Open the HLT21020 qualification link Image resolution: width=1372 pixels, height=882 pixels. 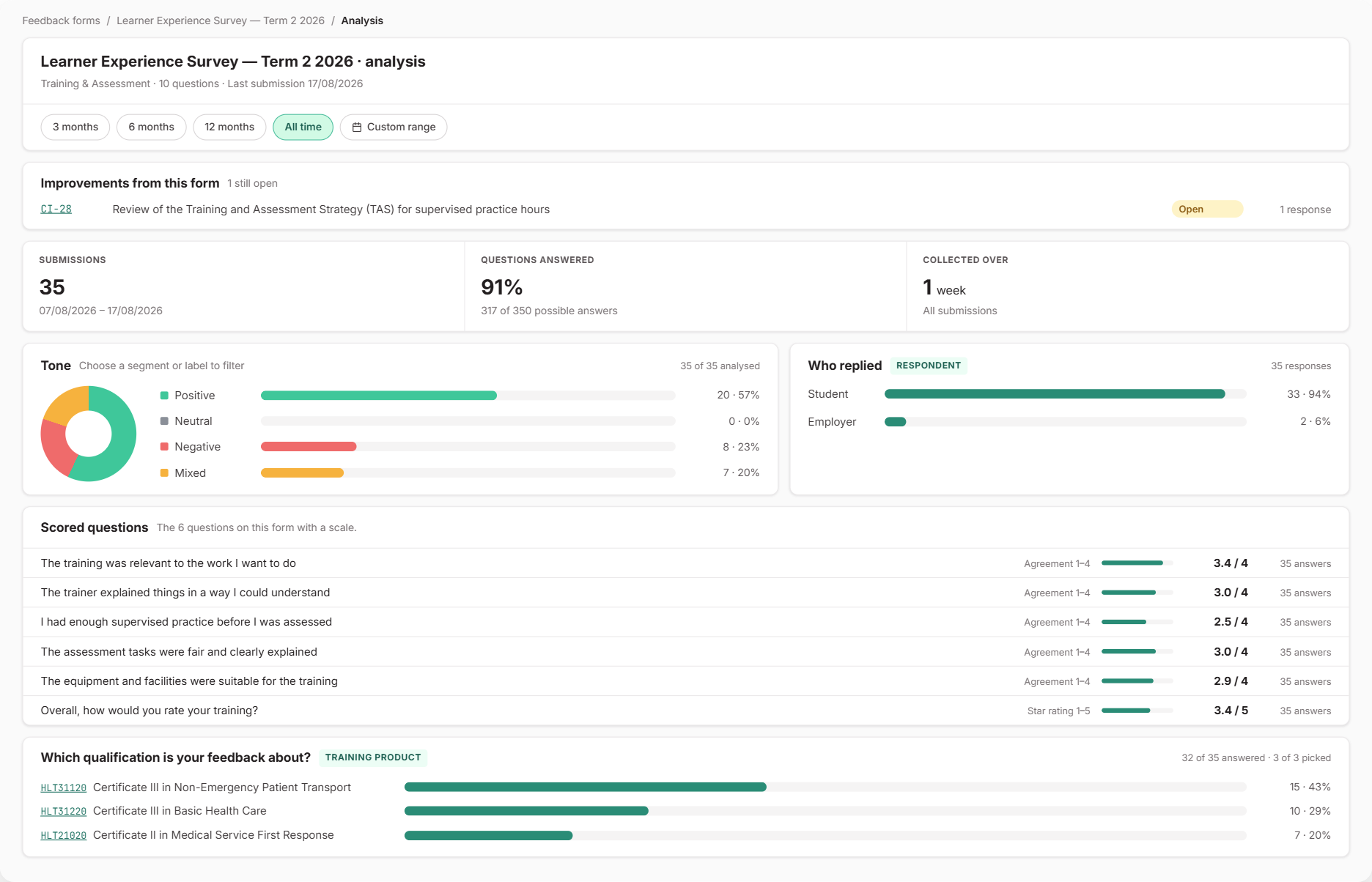point(63,835)
